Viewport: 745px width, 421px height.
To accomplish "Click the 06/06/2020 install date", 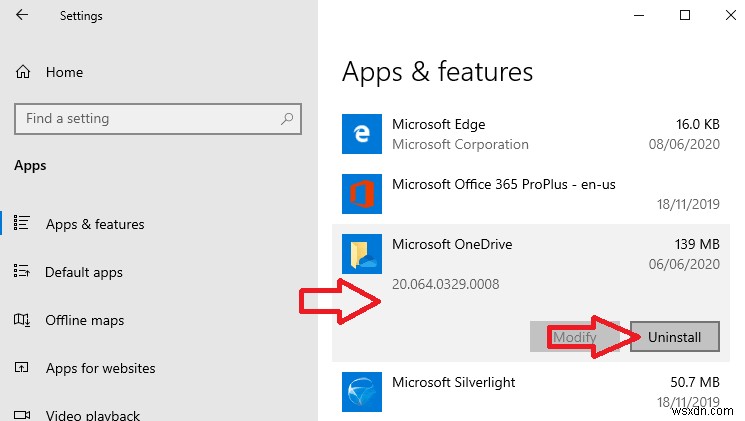I will tap(684, 264).
